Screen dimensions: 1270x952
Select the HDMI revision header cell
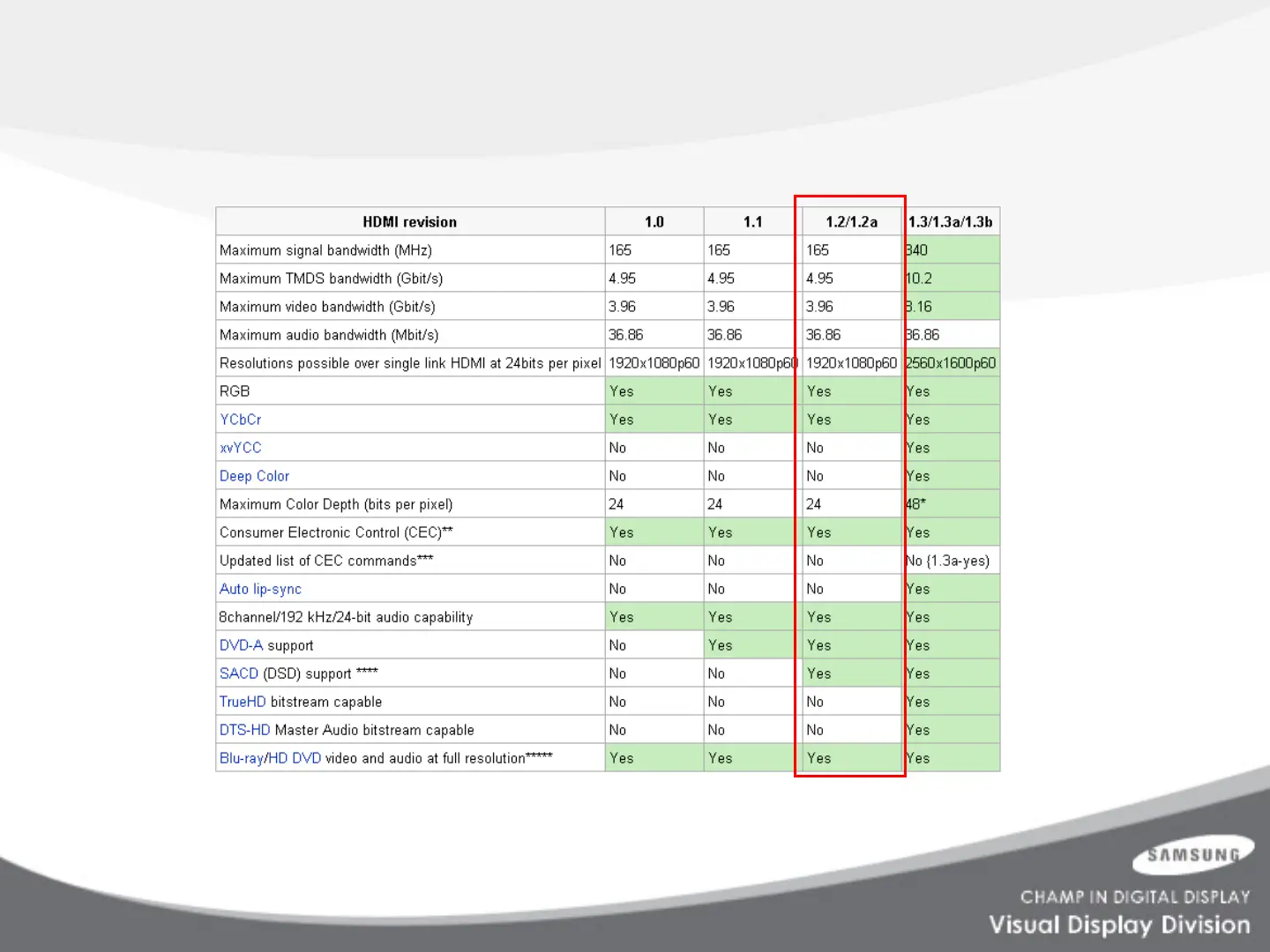tap(410, 222)
